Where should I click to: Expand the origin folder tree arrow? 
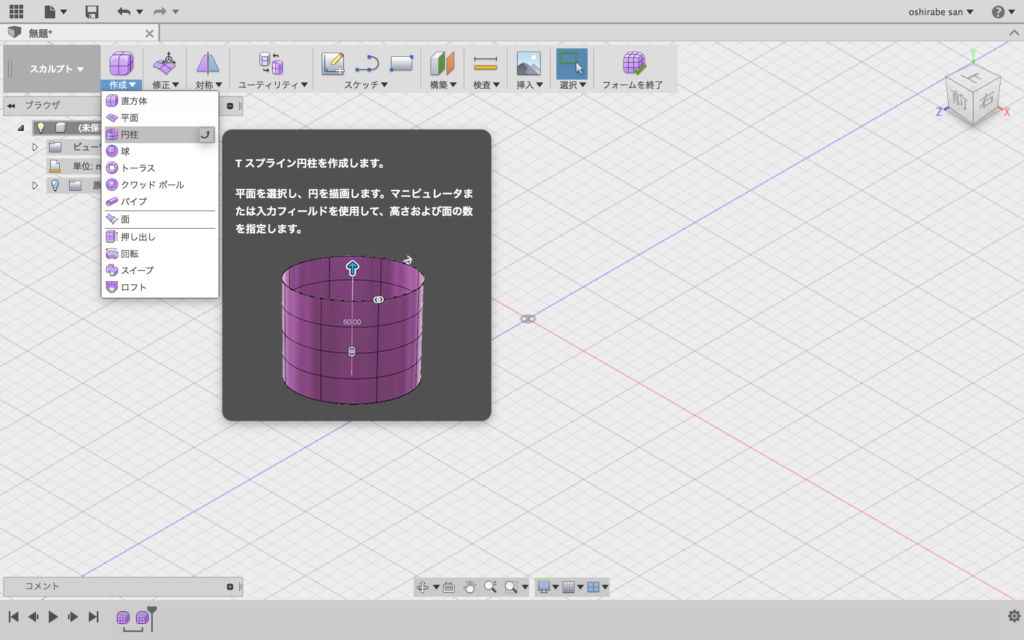(35, 185)
